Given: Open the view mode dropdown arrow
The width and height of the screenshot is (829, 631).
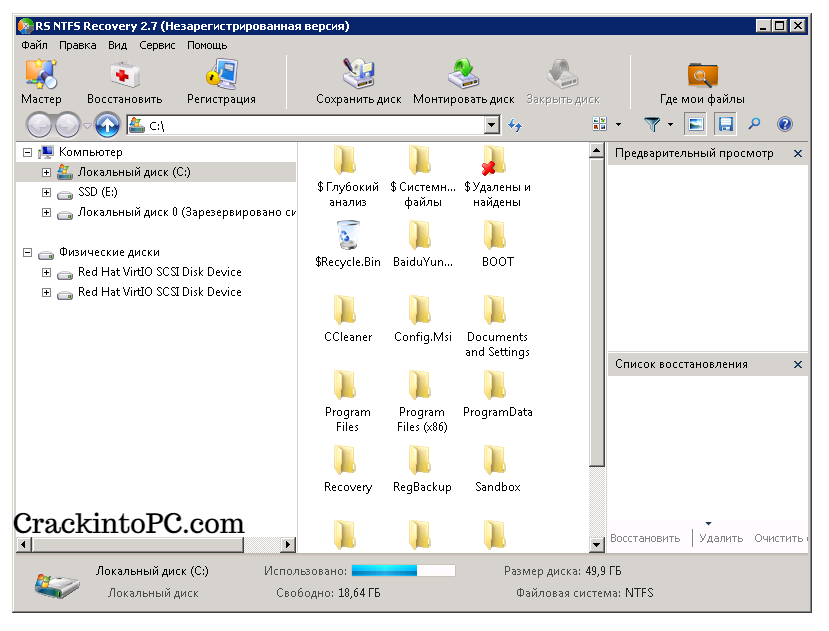Looking at the screenshot, I should coord(618,125).
